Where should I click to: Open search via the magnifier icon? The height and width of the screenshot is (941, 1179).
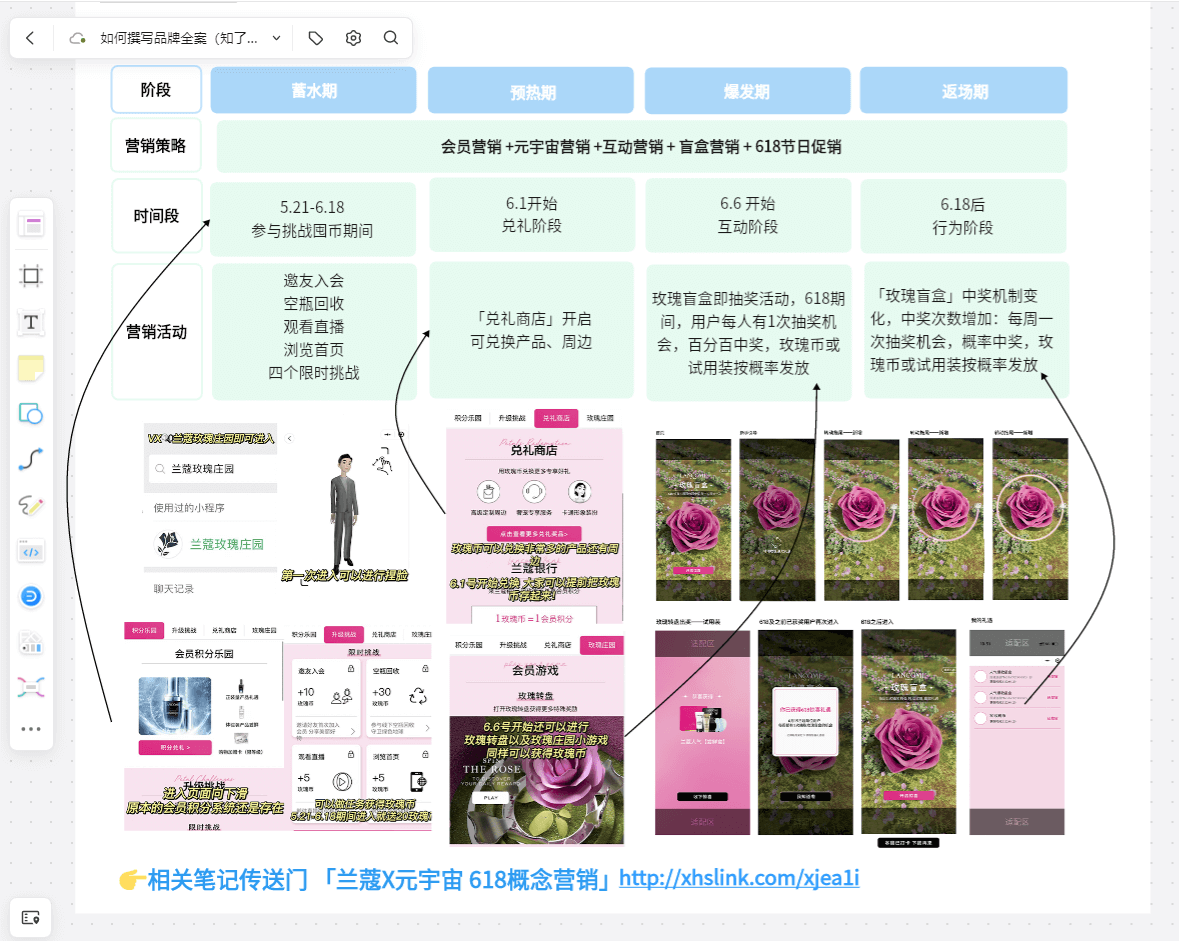coord(391,37)
